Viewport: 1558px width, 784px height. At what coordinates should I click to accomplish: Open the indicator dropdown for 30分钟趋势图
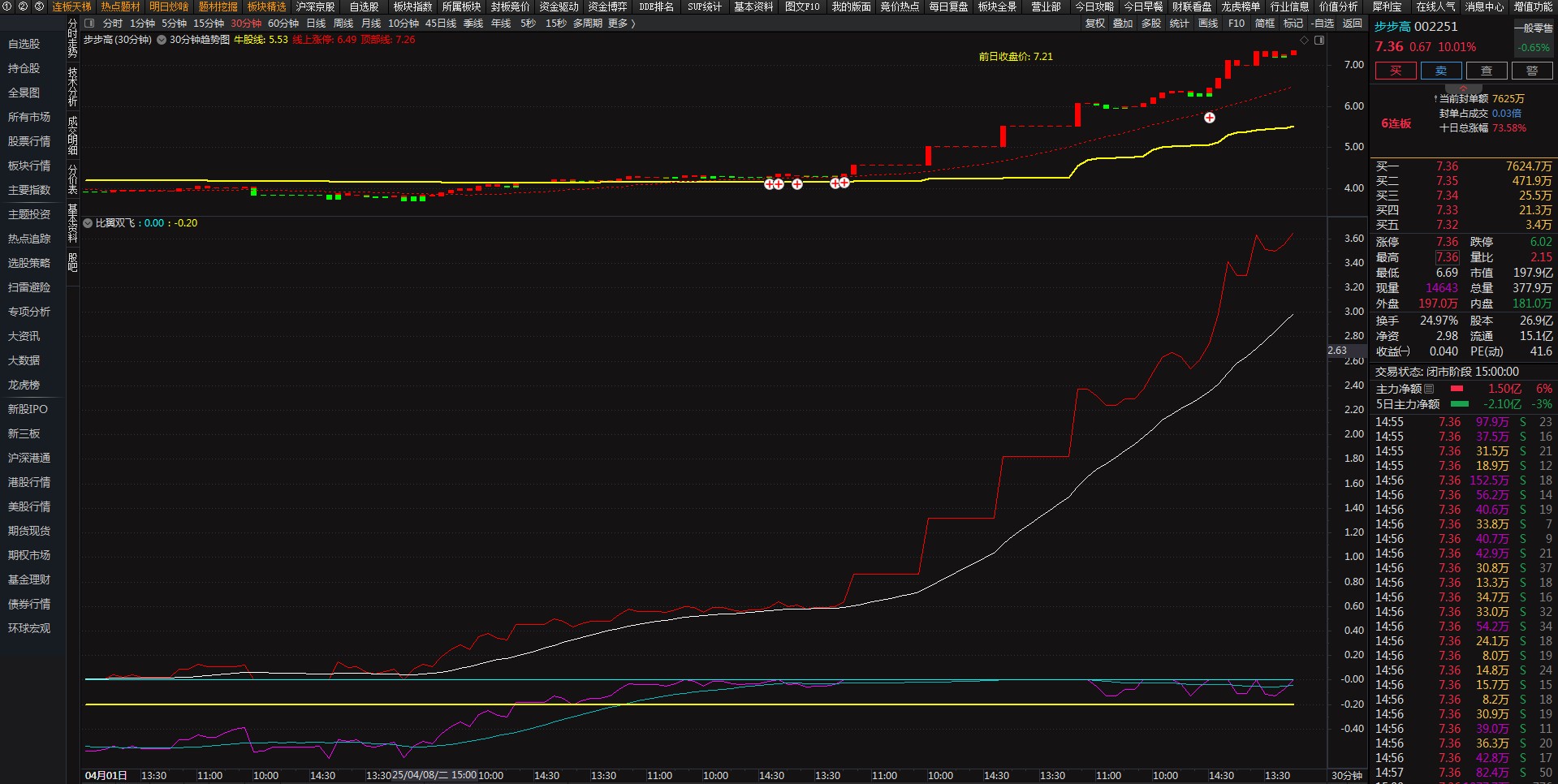pyautogui.click(x=162, y=40)
